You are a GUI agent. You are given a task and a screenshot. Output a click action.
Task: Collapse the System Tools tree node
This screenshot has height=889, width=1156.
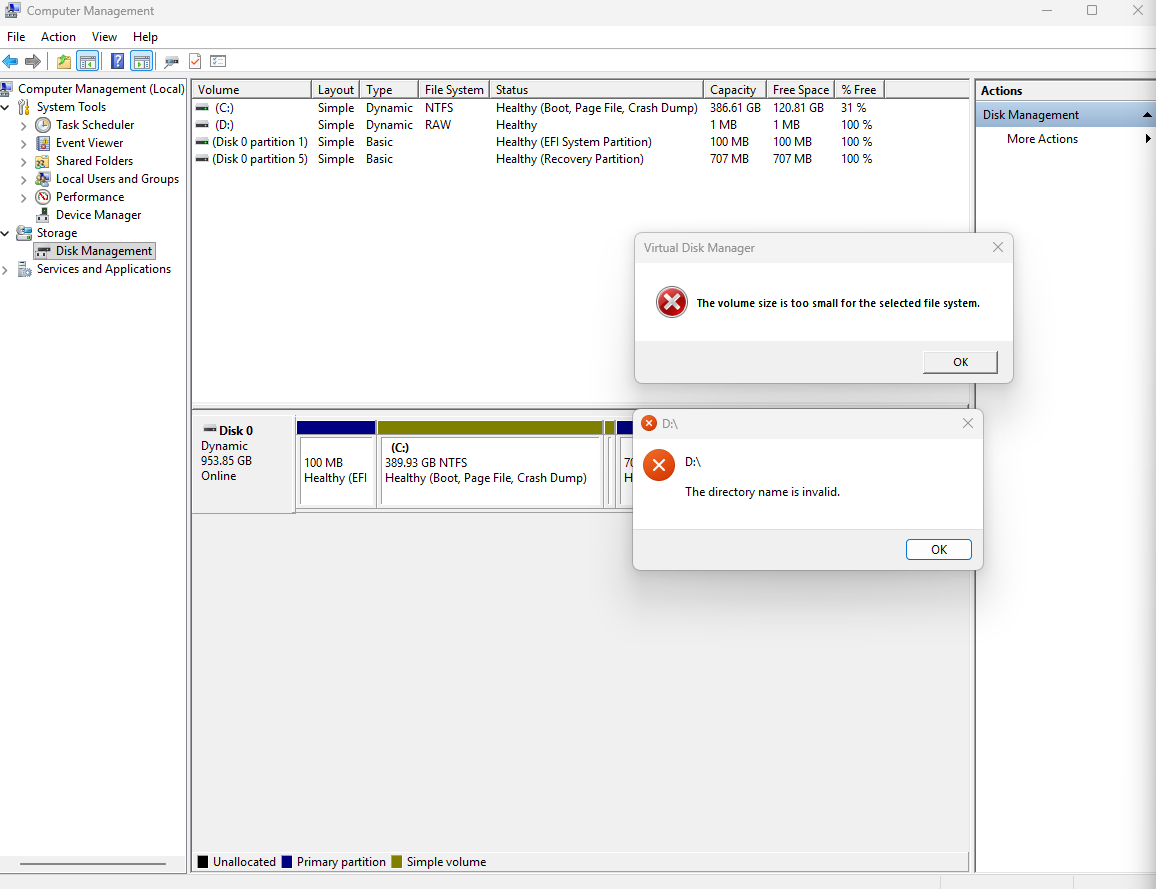coord(5,107)
